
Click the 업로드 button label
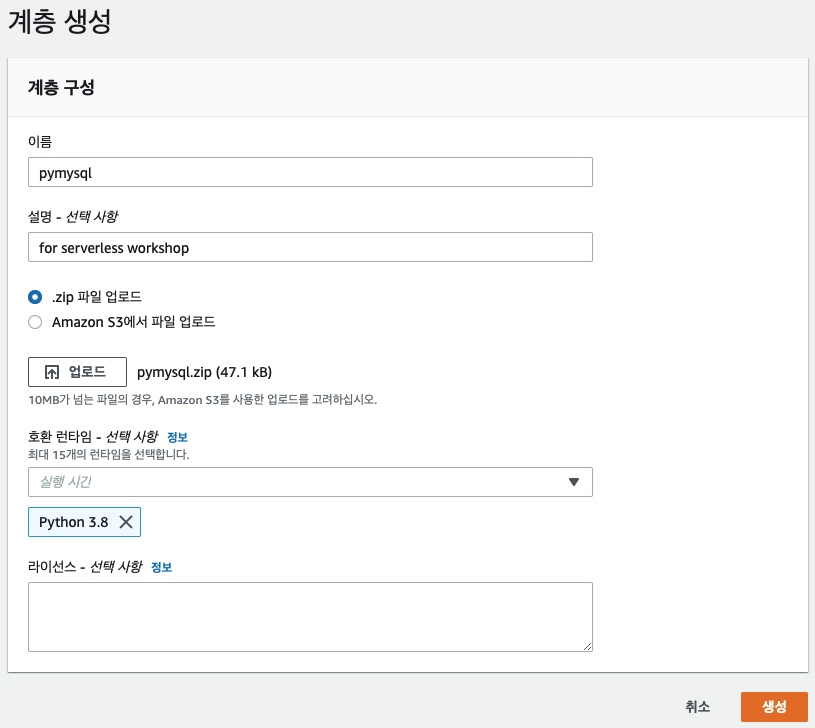tap(87, 372)
